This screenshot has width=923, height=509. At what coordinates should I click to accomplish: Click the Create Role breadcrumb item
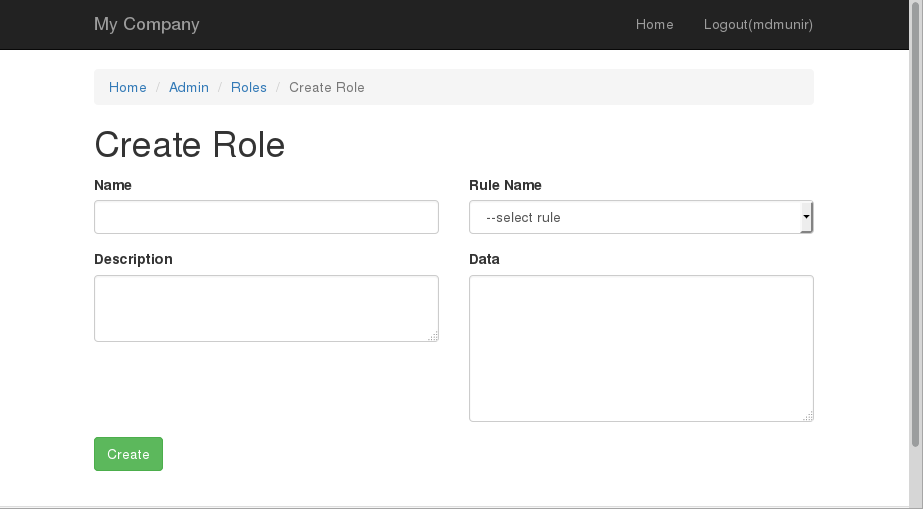pyautogui.click(x=326, y=87)
